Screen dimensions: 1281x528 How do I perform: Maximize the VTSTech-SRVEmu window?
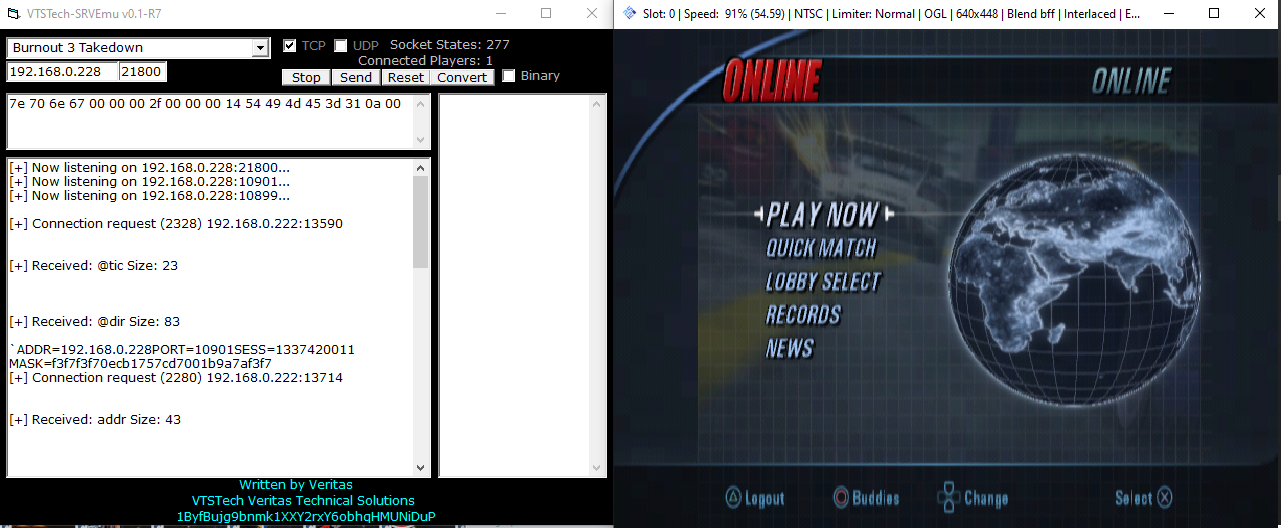(x=546, y=13)
